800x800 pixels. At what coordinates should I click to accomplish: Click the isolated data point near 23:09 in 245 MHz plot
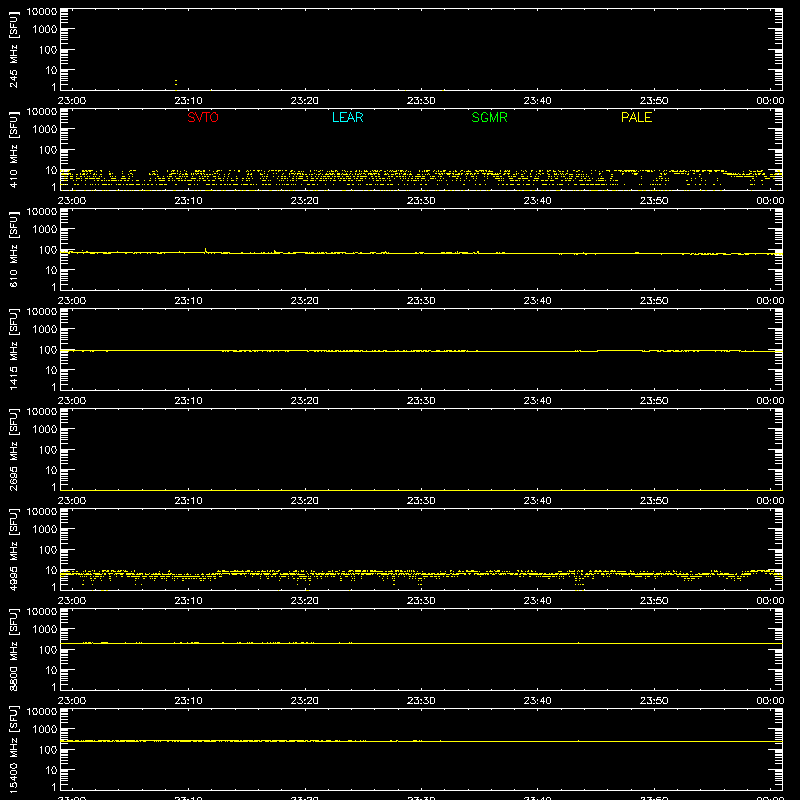pyautogui.click(x=176, y=82)
